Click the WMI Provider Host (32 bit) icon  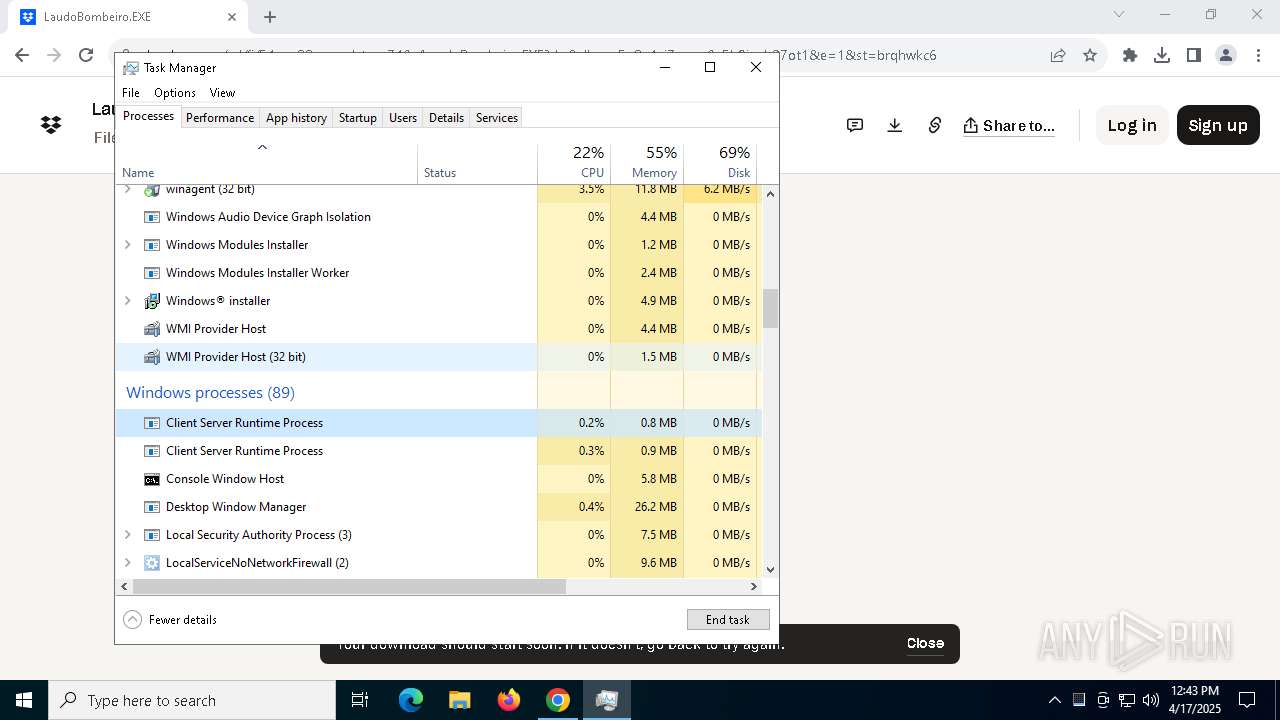tap(152, 357)
